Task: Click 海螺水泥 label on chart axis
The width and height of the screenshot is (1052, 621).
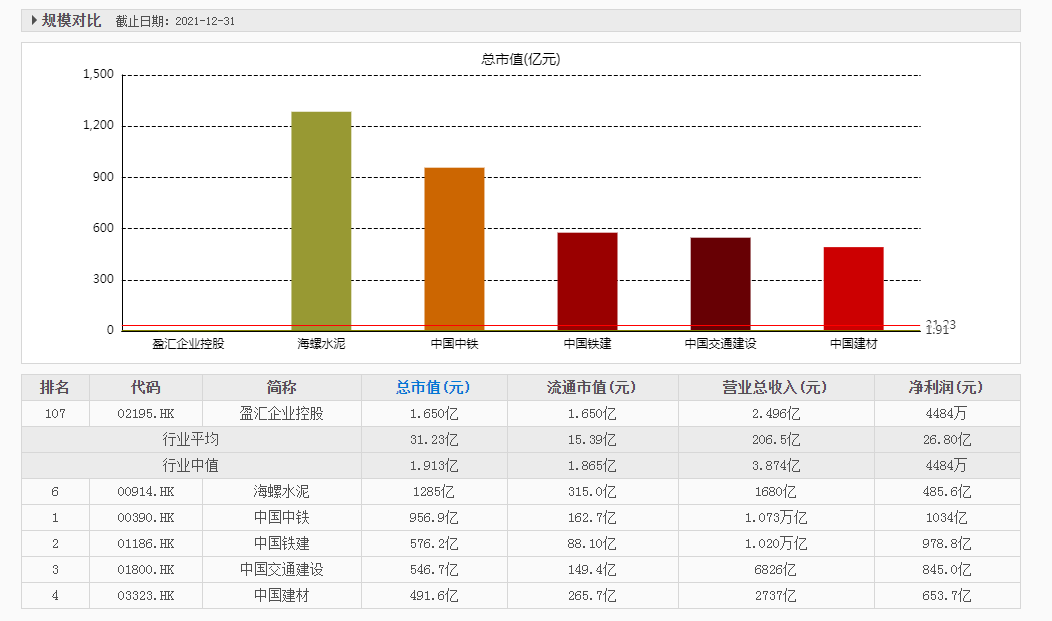Action: [321, 343]
